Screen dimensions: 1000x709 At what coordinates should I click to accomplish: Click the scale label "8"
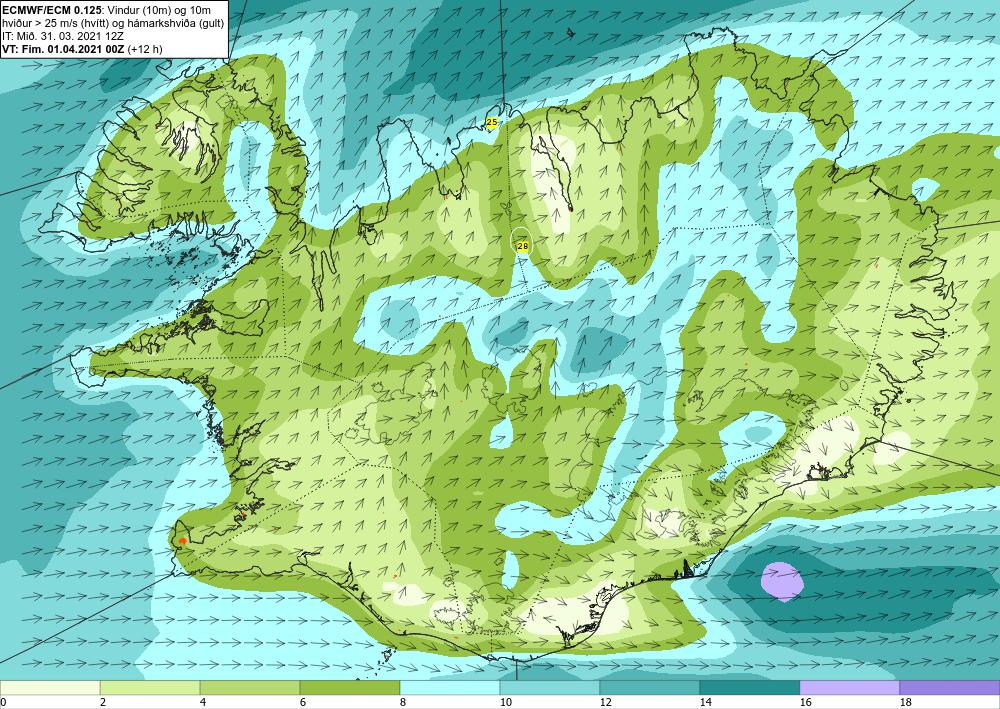pyautogui.click(x=402, y=702)
